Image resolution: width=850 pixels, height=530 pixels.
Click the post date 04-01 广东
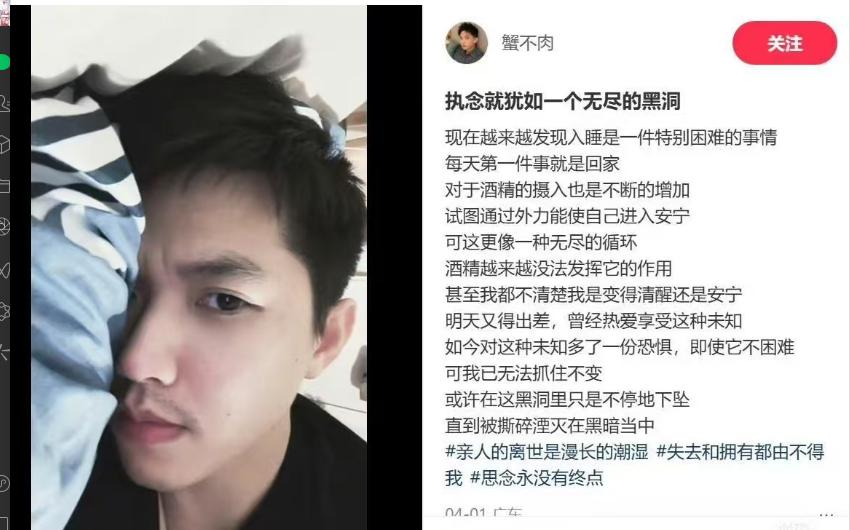point(483,514)
